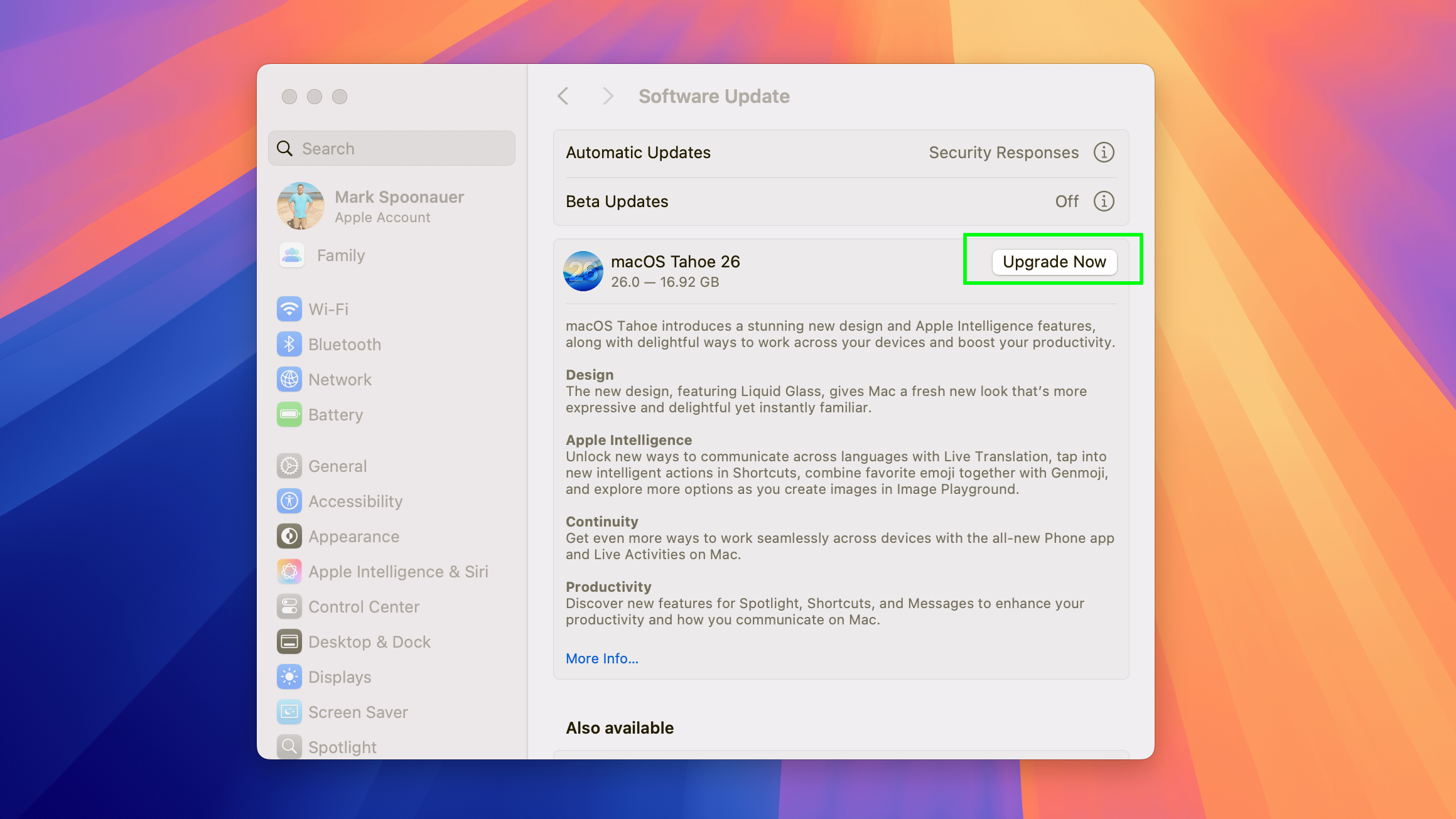Open Bluetooth settings

tap(344, 344)
